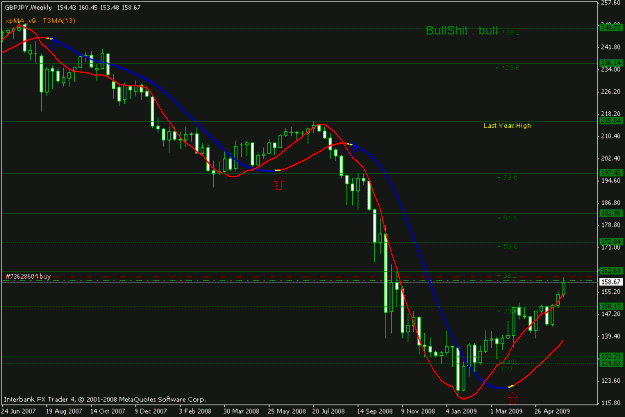The height and width of the screenshot is (417, 625).
Task: Click the 215.84 green level price tag
Action: 611,120
